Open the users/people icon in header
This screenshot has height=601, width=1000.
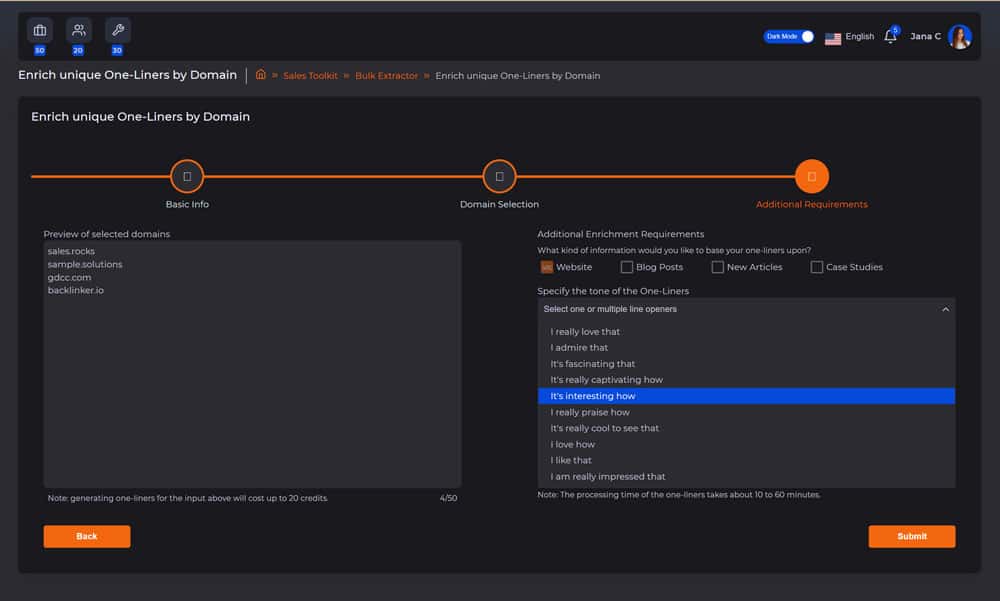78,30
